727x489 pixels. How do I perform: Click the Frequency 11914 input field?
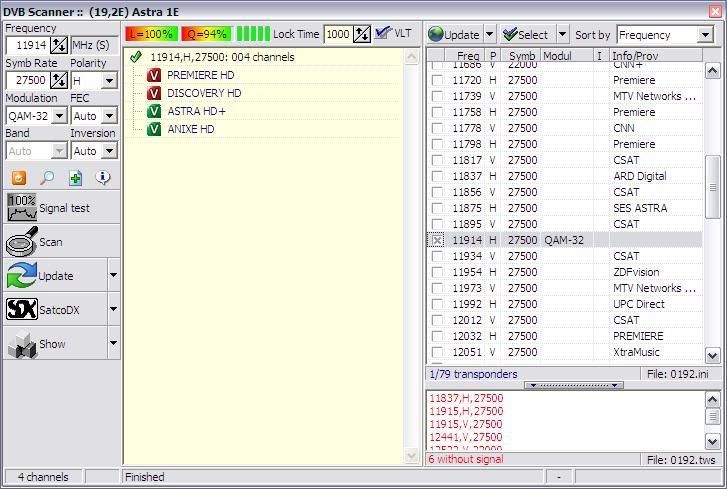point(28,45)
